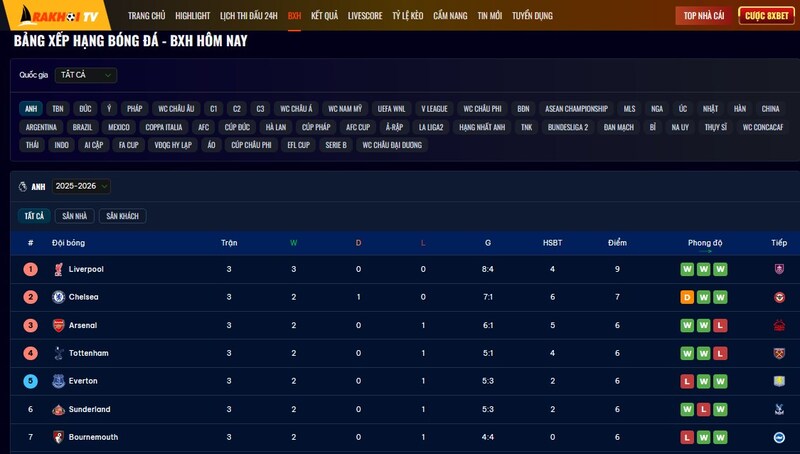
Task: Open the HIGHLIGHT menu item
Action: 192,16
